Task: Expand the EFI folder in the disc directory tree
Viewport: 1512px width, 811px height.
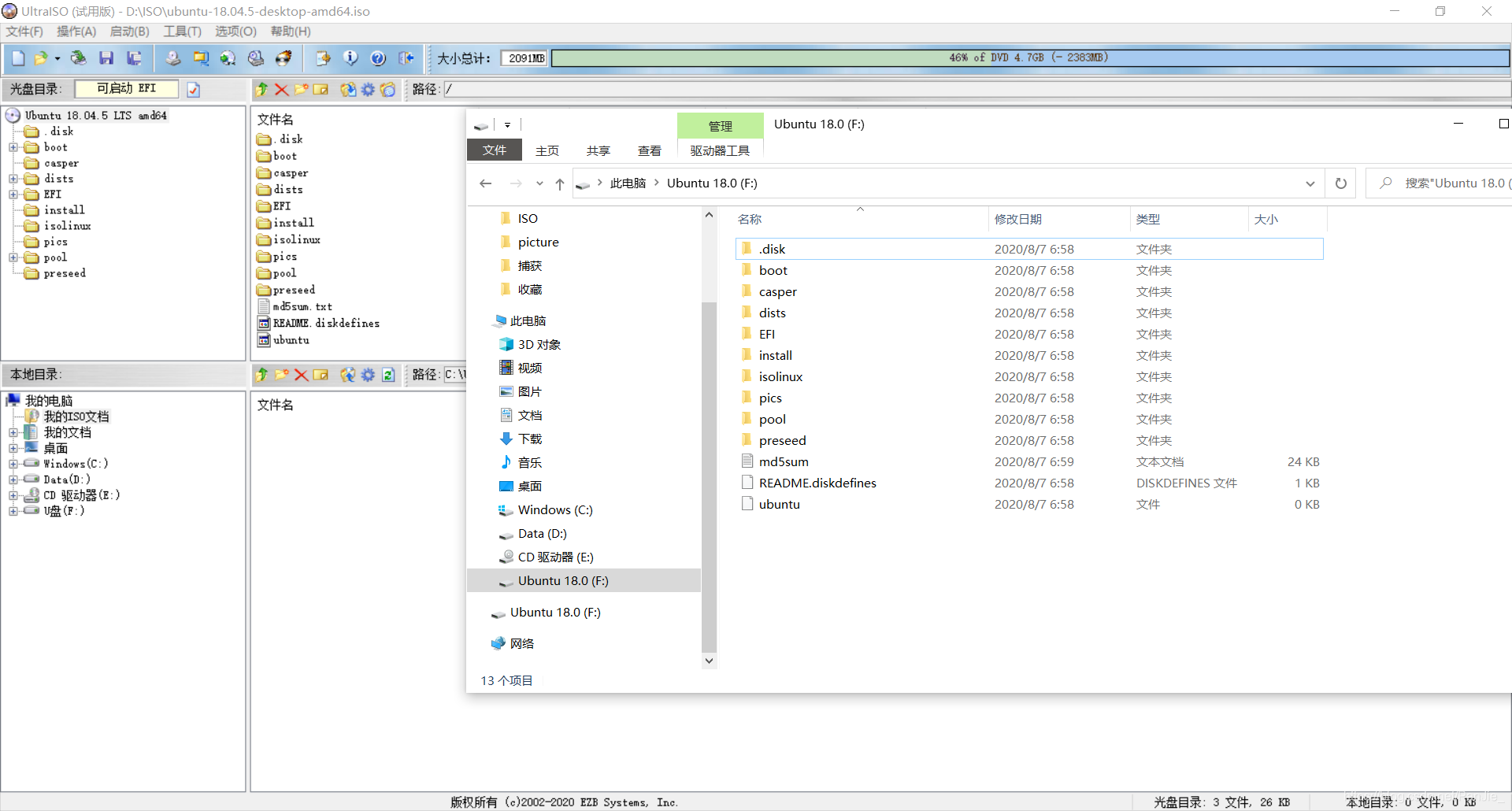Action: [13, 194]
